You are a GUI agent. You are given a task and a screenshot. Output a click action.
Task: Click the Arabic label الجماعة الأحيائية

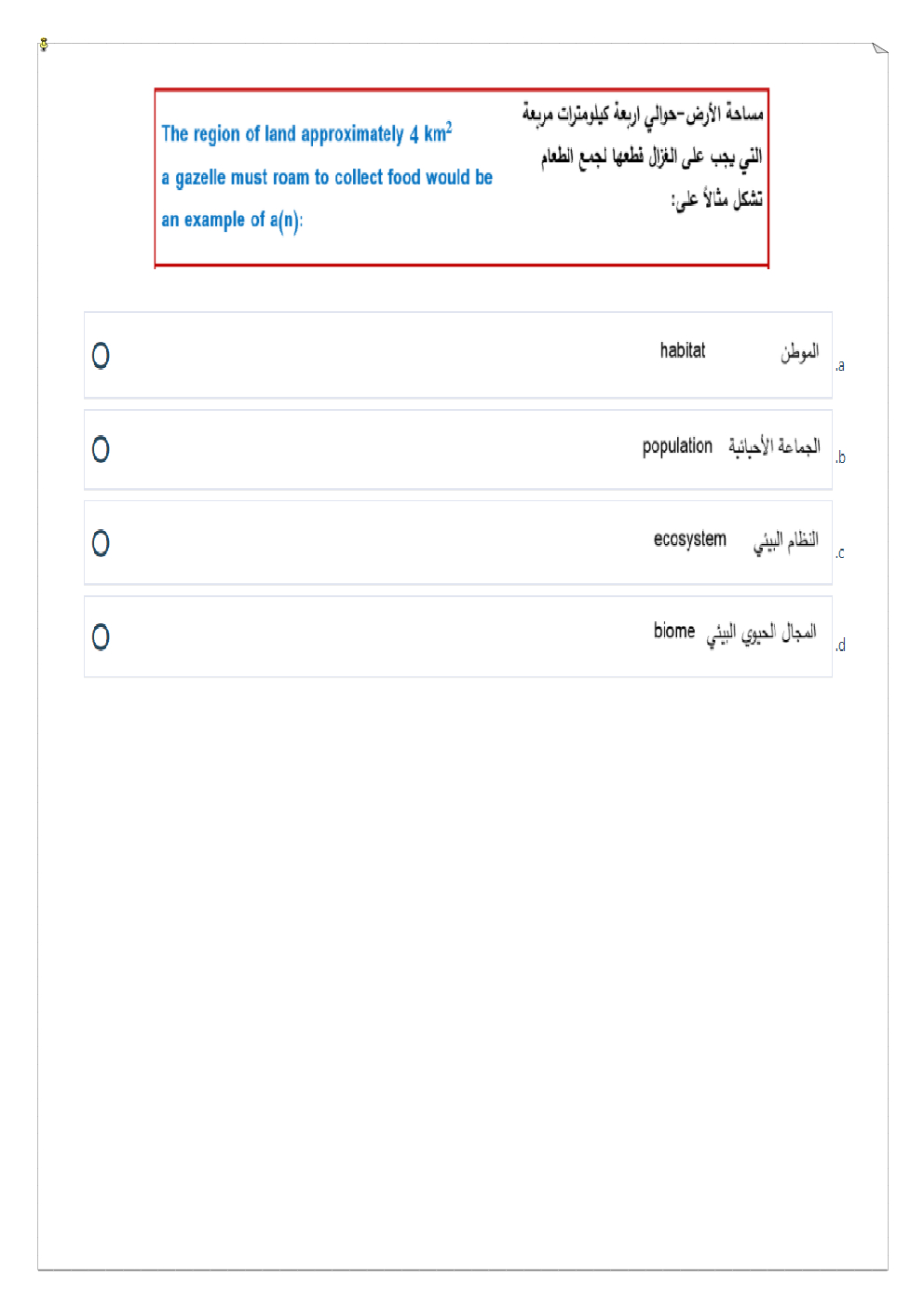coord(774,447)
